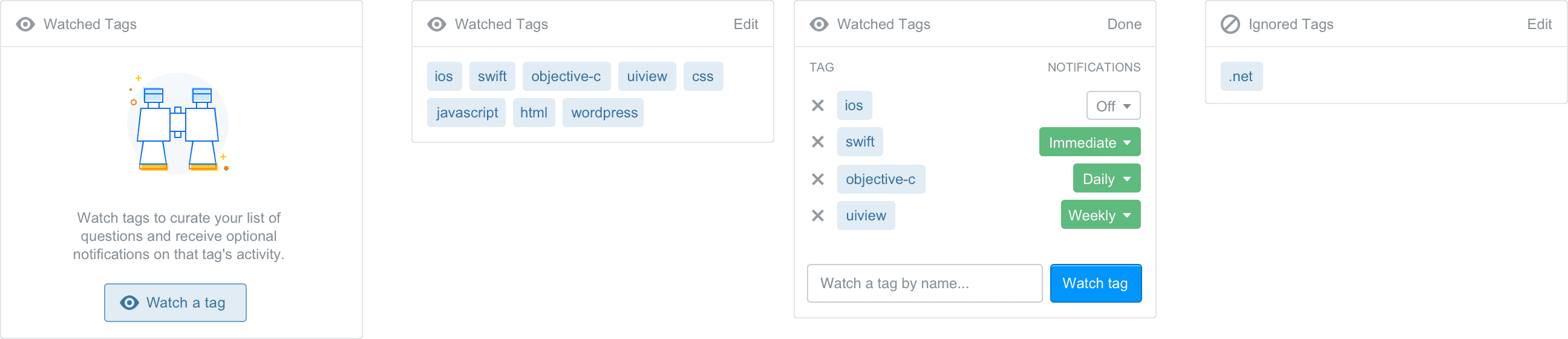Open the Off notifications dropdown for ios

[1113, 106]
